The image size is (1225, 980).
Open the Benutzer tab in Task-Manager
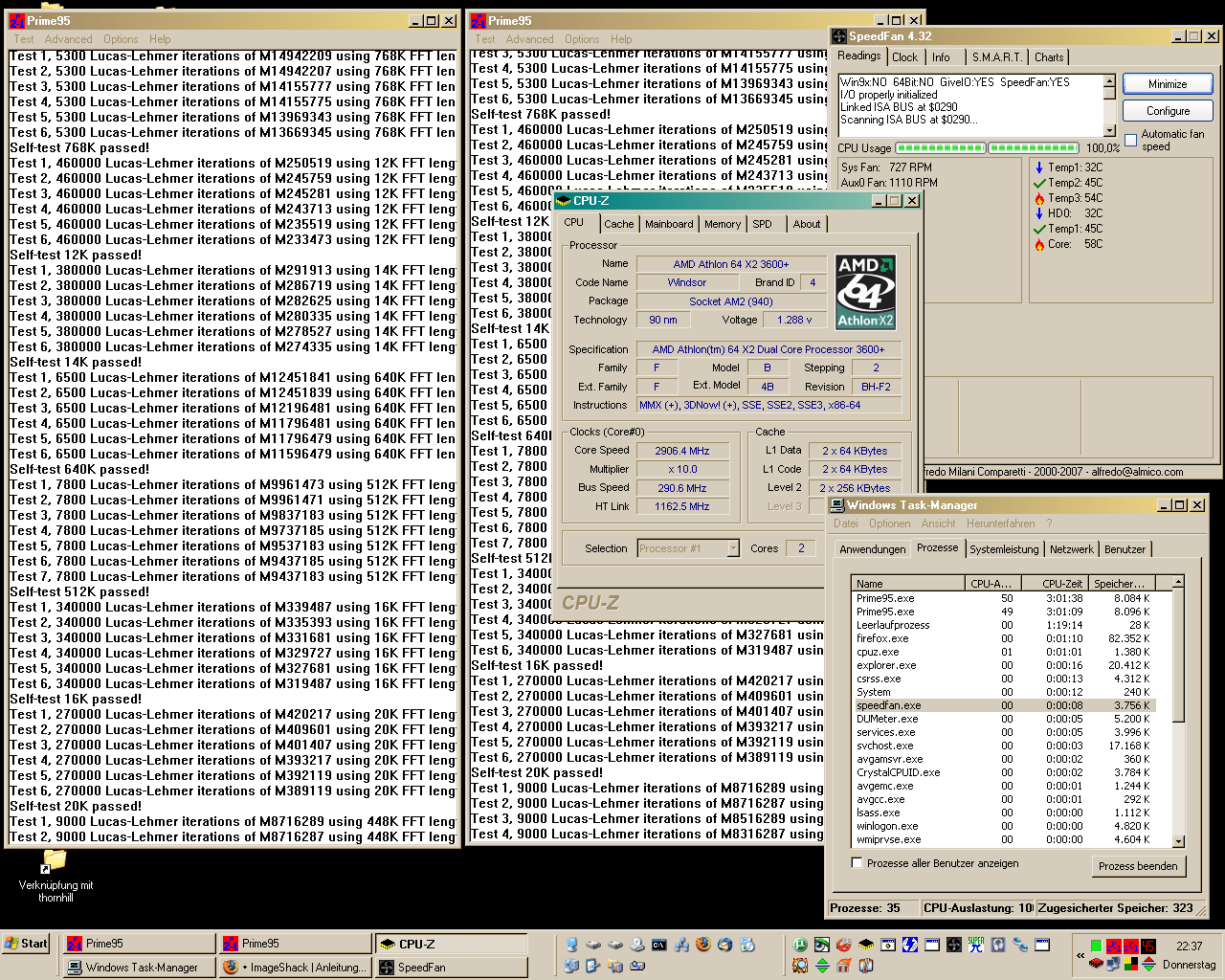tap(1125, 549)
